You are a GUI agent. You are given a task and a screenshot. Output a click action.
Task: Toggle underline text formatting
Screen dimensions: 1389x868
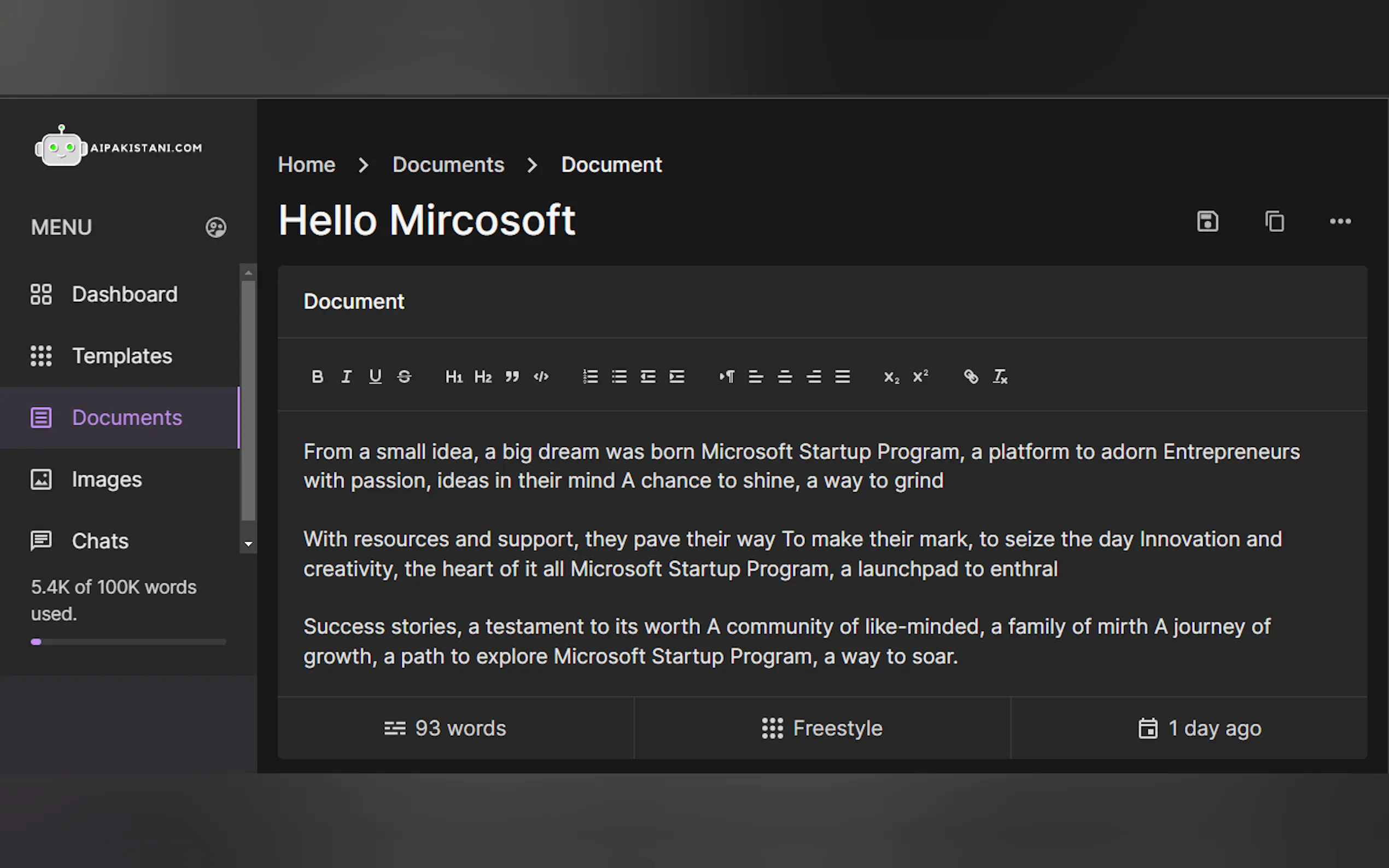coord(375,377)
